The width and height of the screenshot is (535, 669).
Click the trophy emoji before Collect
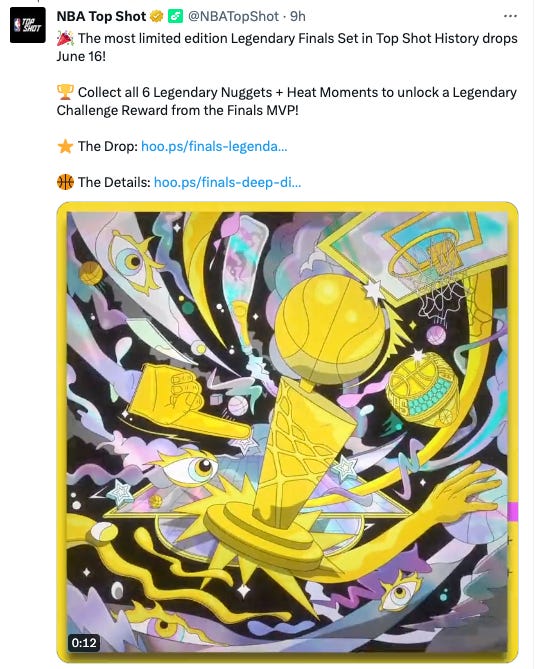65,92
